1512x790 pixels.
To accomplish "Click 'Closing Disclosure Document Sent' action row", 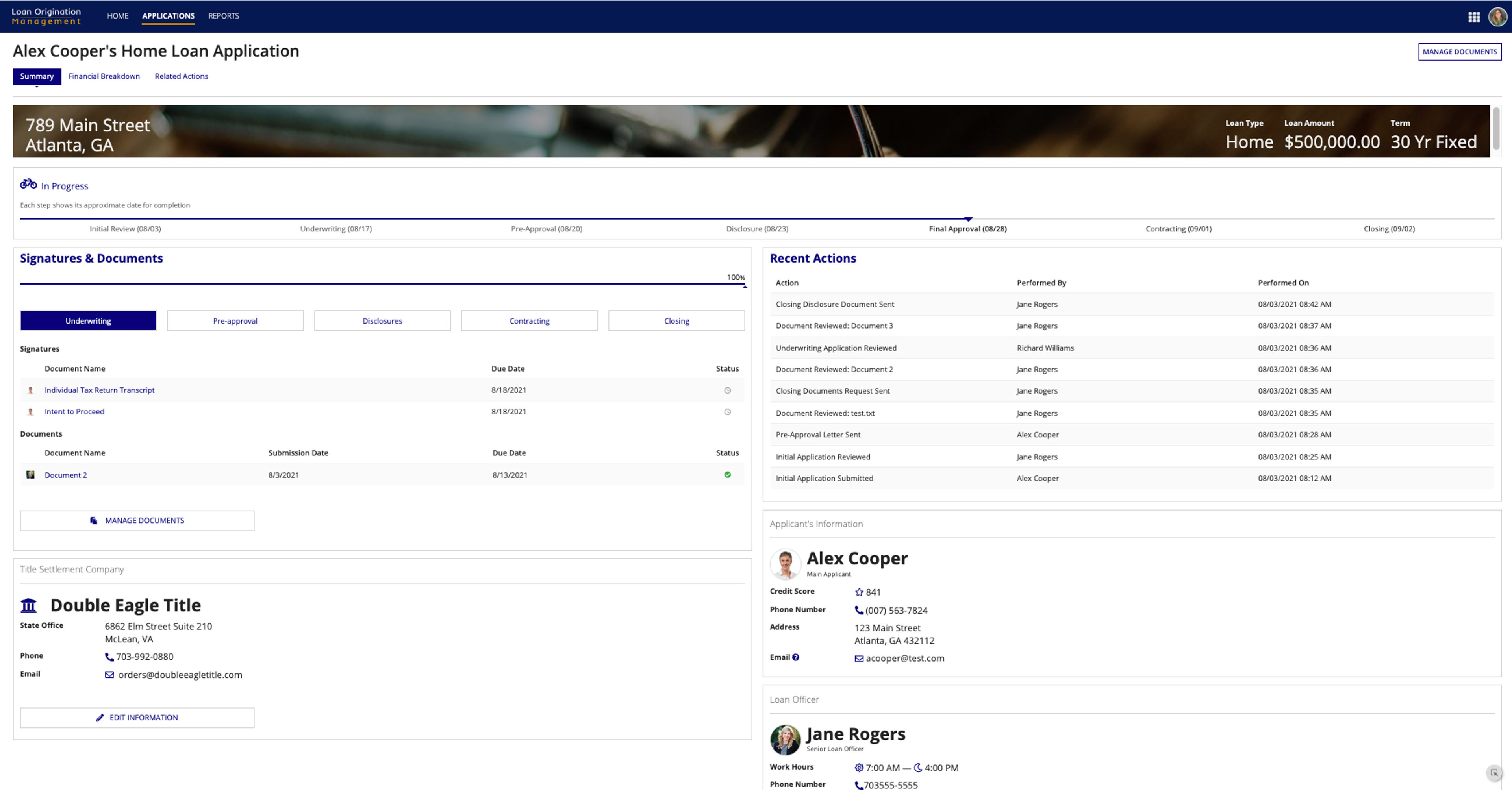I will [1132, 304].
